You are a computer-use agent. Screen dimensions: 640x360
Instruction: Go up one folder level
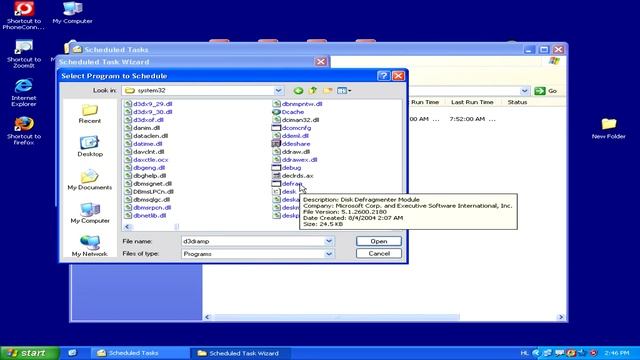pos(313,91)
